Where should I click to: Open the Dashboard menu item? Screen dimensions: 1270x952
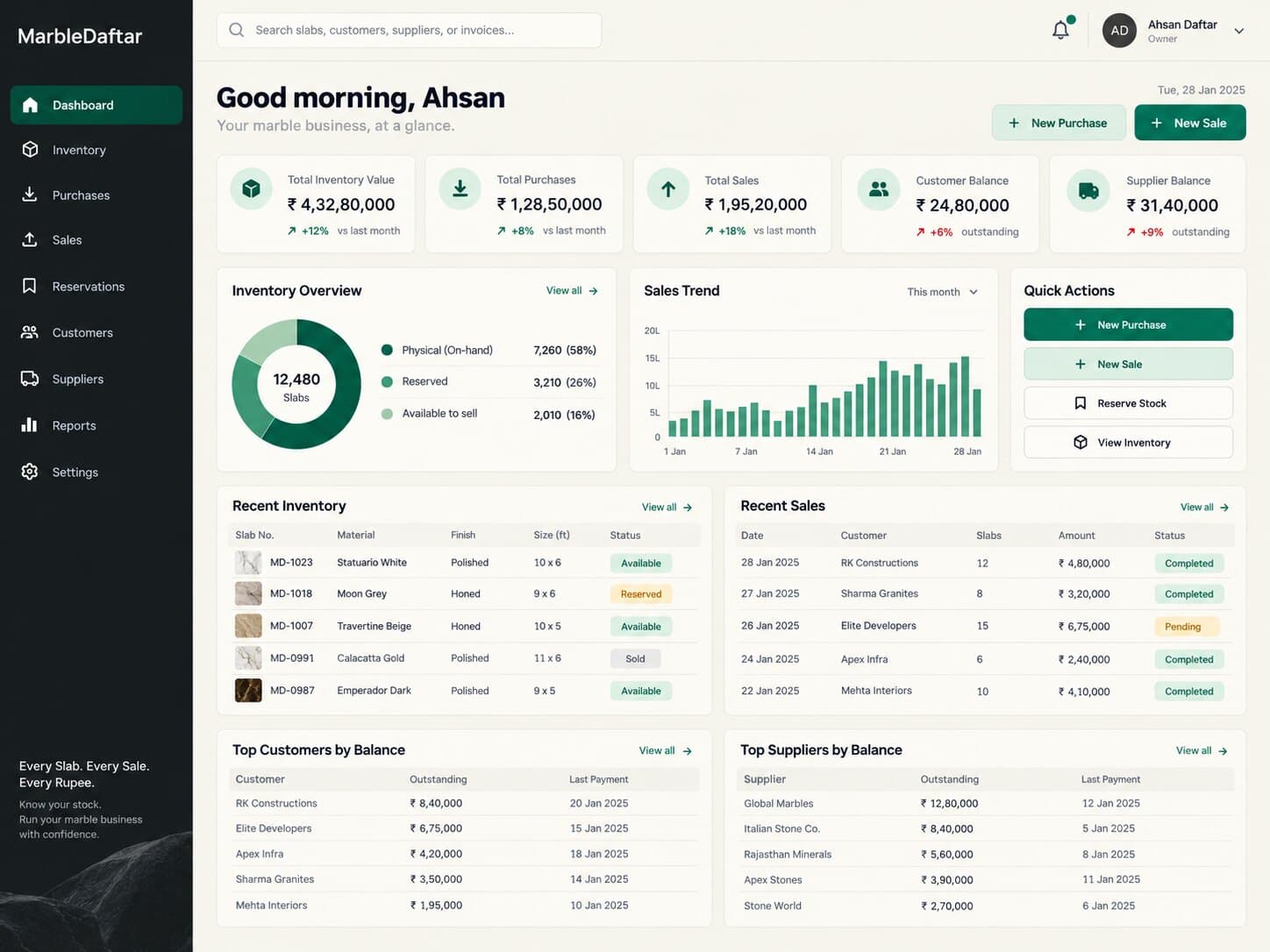(96, 105)
